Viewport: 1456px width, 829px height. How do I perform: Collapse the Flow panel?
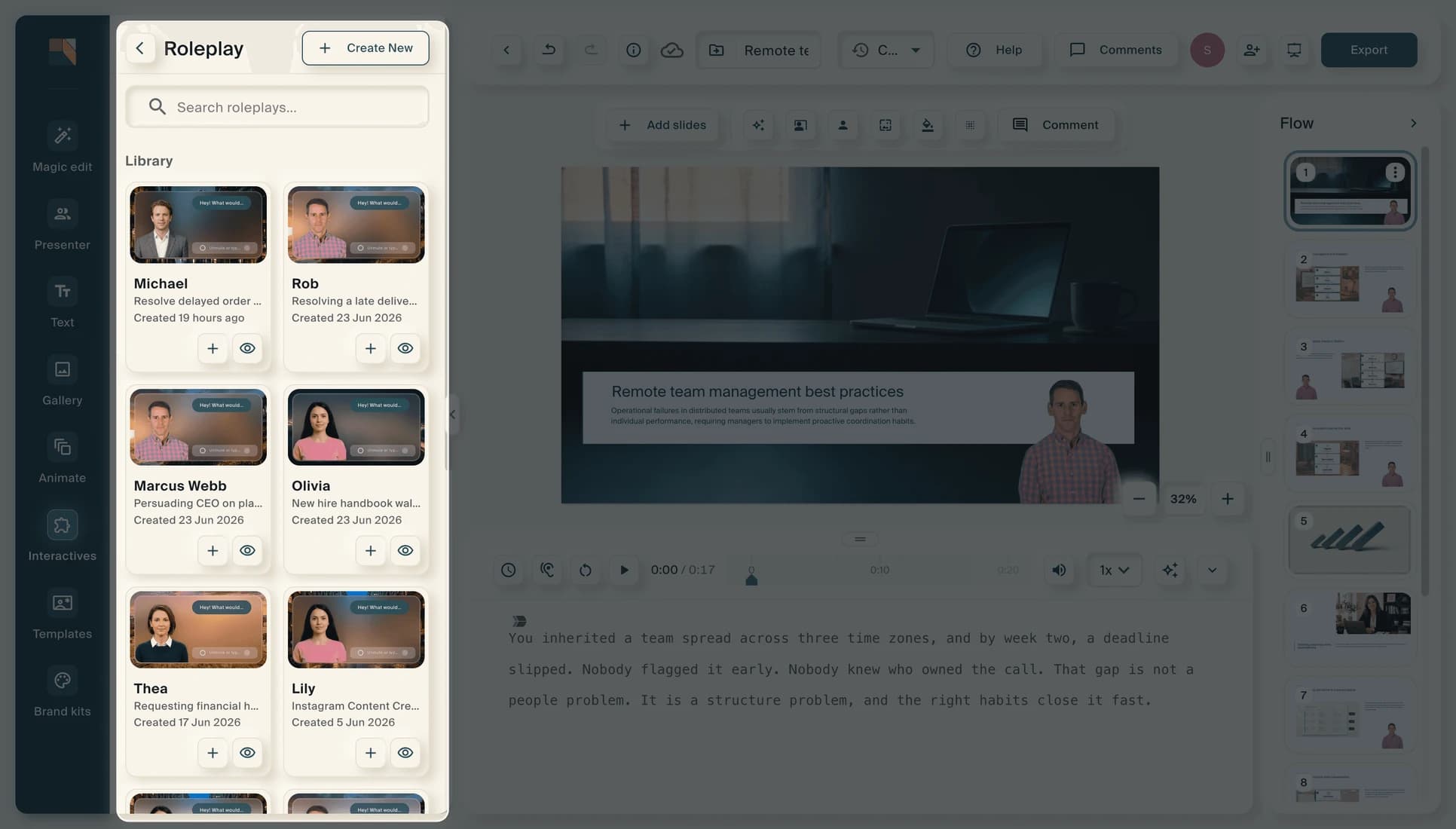pyautogui.click(x=1413, y=123)
